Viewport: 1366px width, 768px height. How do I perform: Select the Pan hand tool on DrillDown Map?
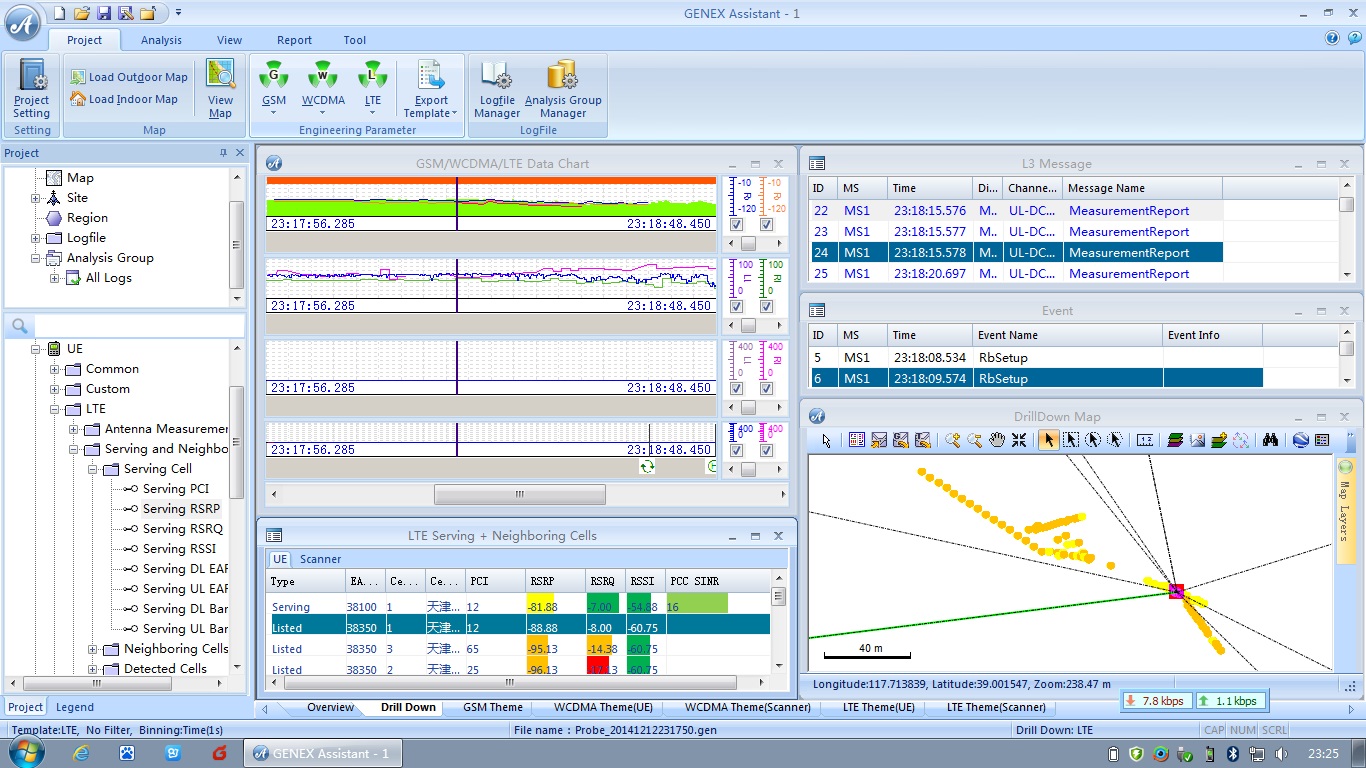(997, 440)
